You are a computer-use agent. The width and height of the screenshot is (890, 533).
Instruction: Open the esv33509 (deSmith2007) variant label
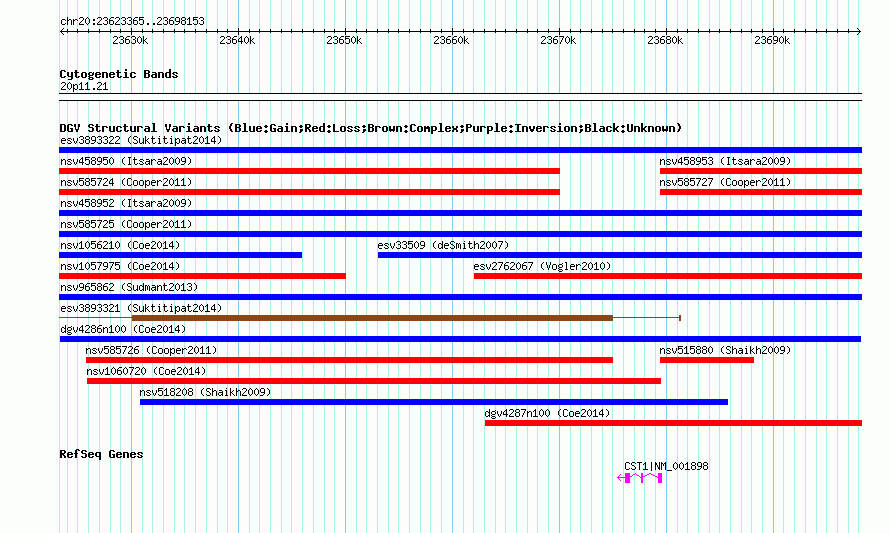tap(443, 245)
